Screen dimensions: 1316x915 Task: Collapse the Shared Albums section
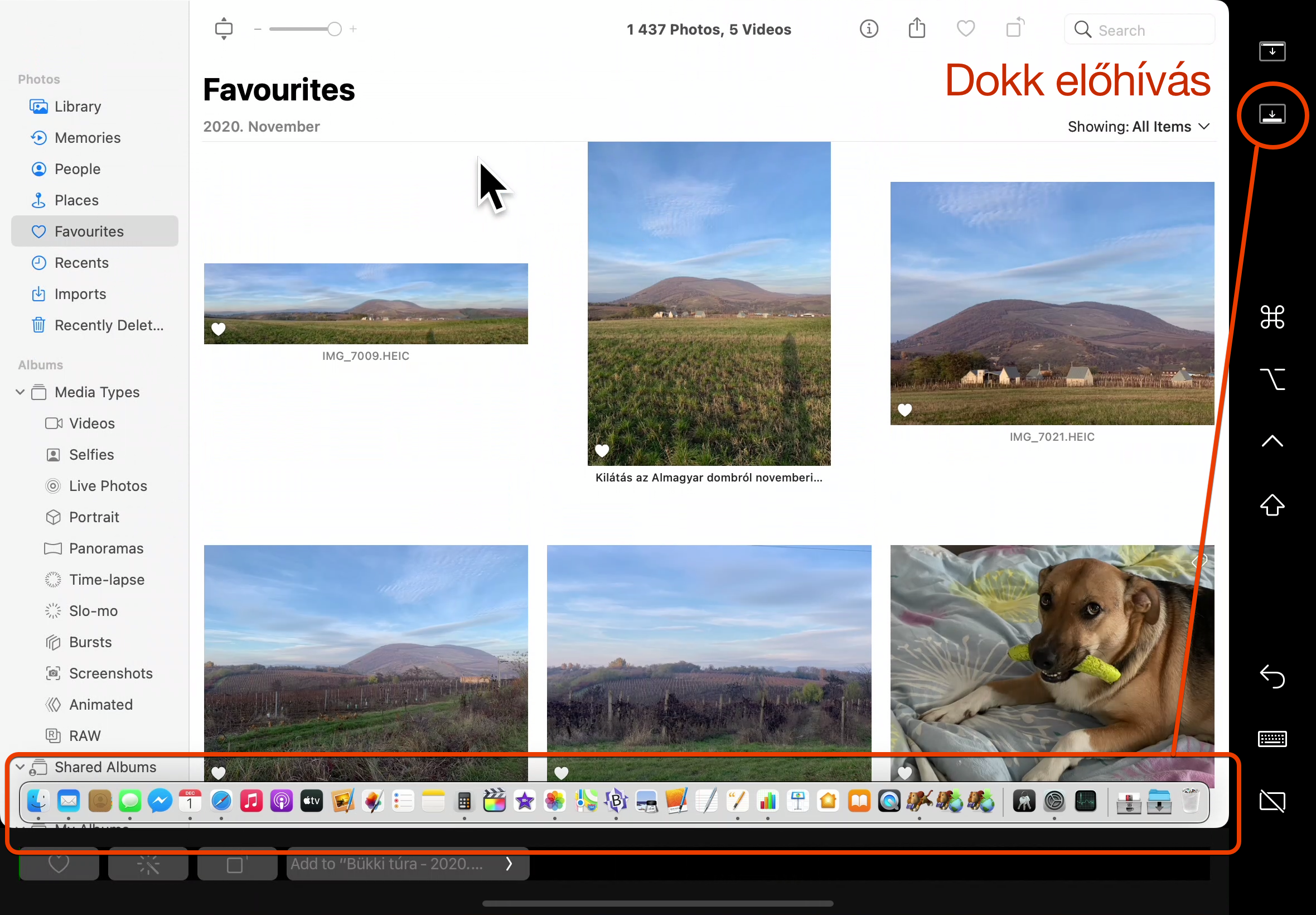tap(20, 767)
